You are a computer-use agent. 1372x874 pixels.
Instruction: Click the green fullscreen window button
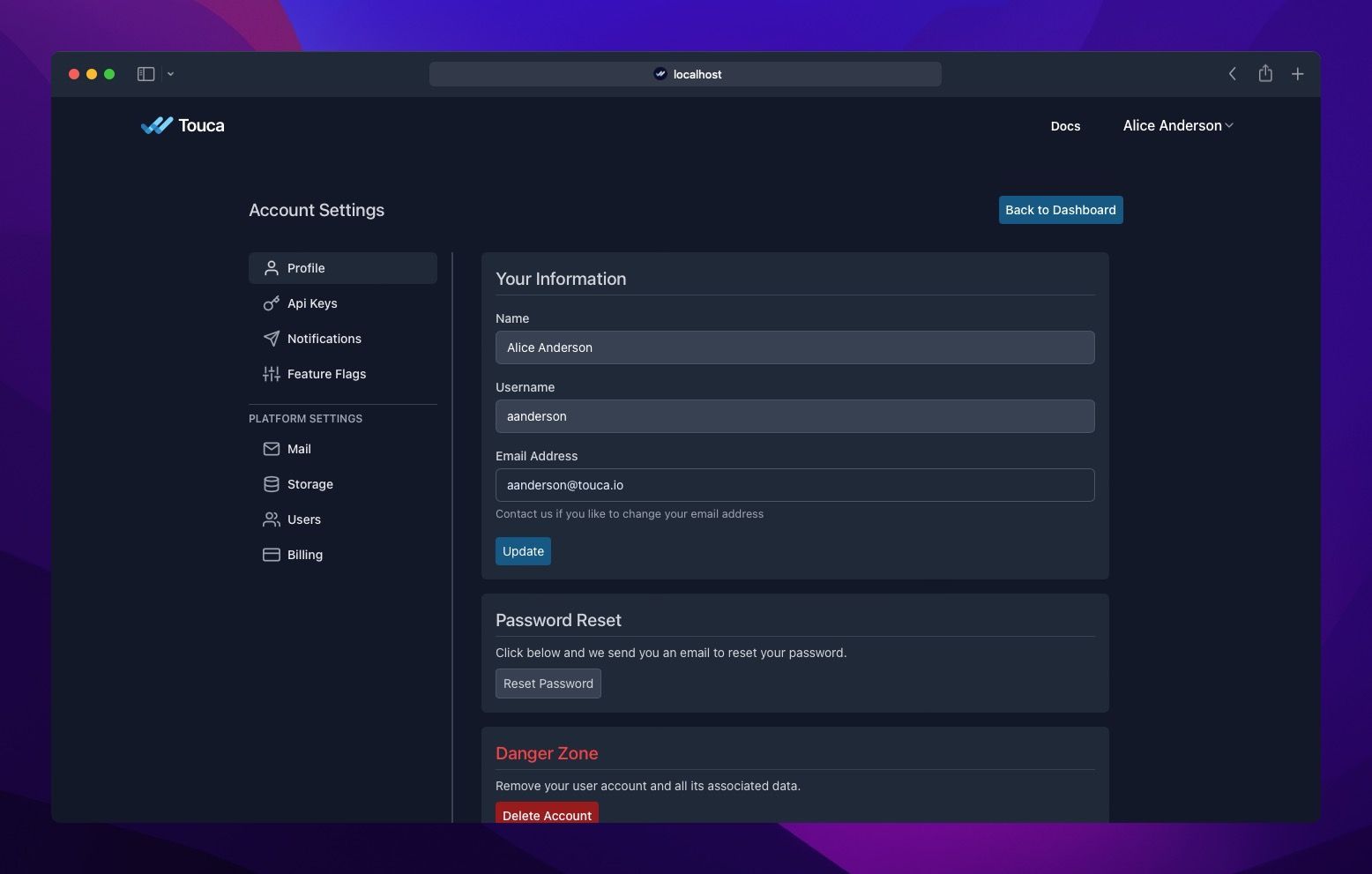click(109, 74)
